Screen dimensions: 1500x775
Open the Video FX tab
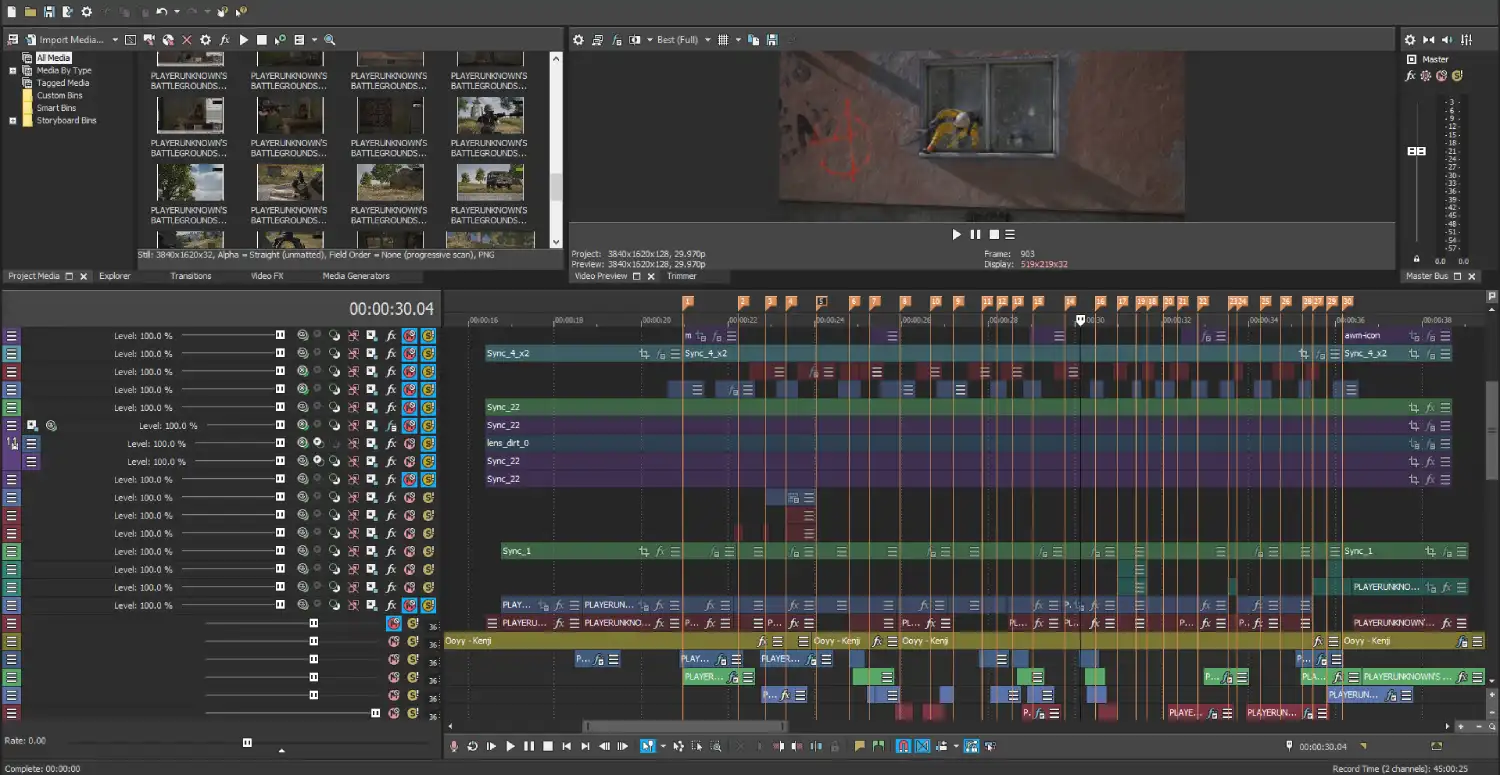pos(267,276)
